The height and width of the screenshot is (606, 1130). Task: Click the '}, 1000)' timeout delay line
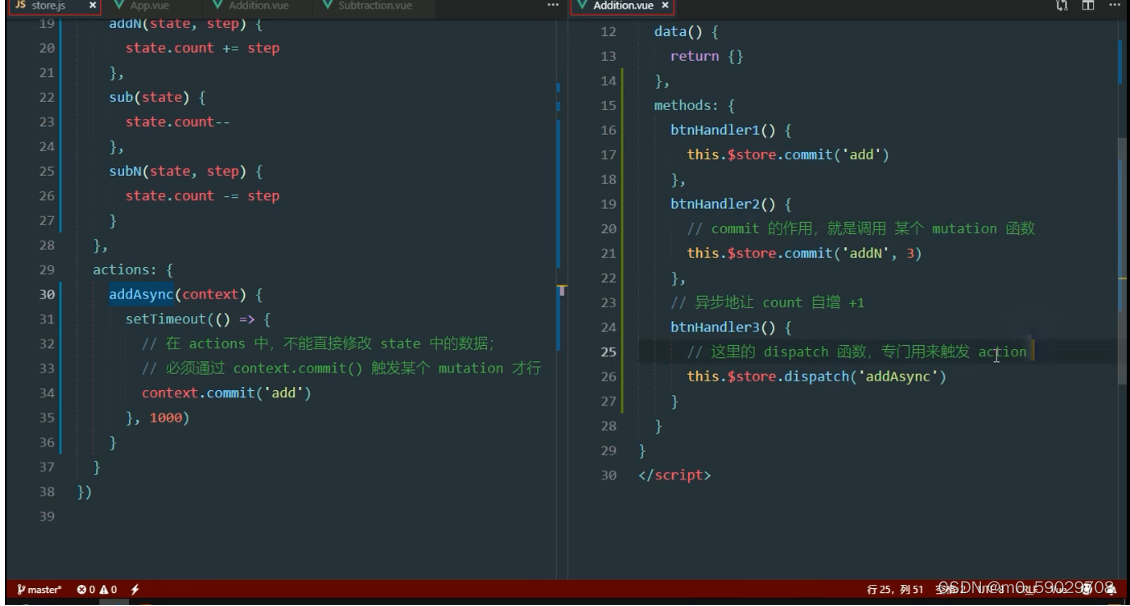tap(157, 418)
